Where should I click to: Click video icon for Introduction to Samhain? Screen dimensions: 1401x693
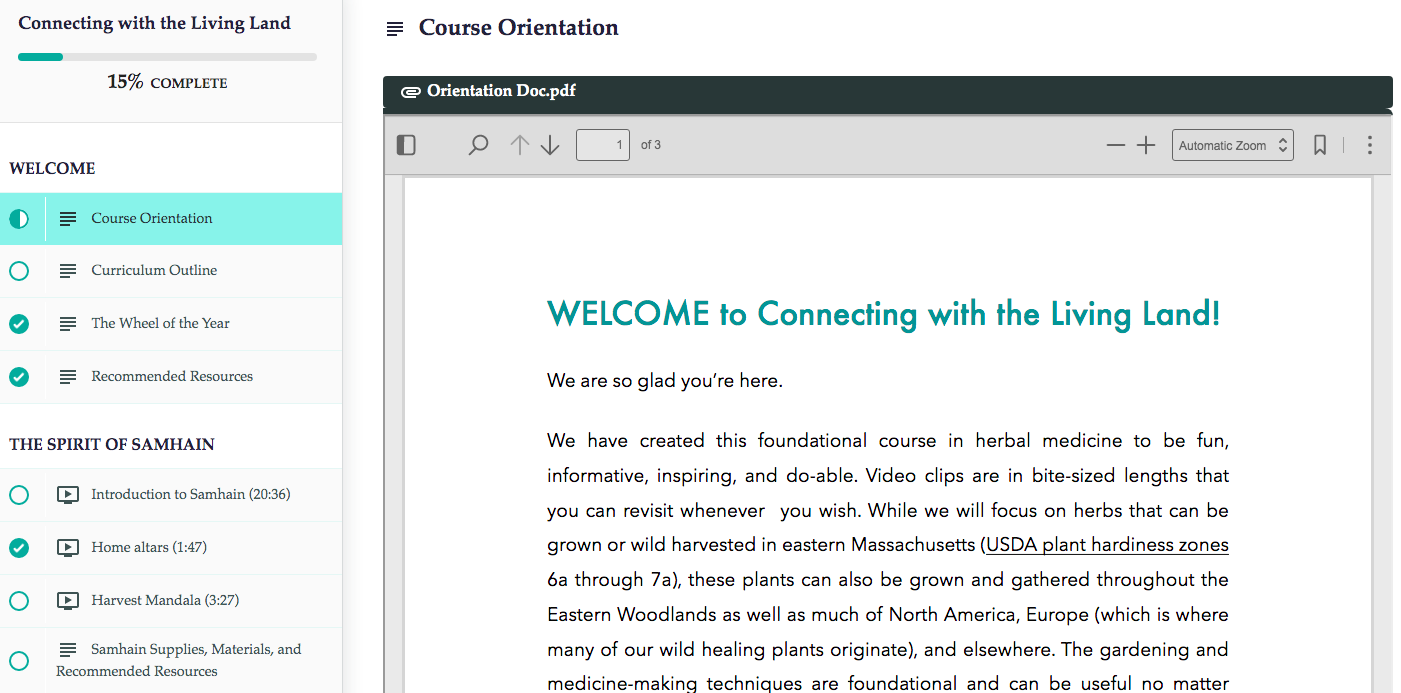pyautogui.click(x=67, y=495)
